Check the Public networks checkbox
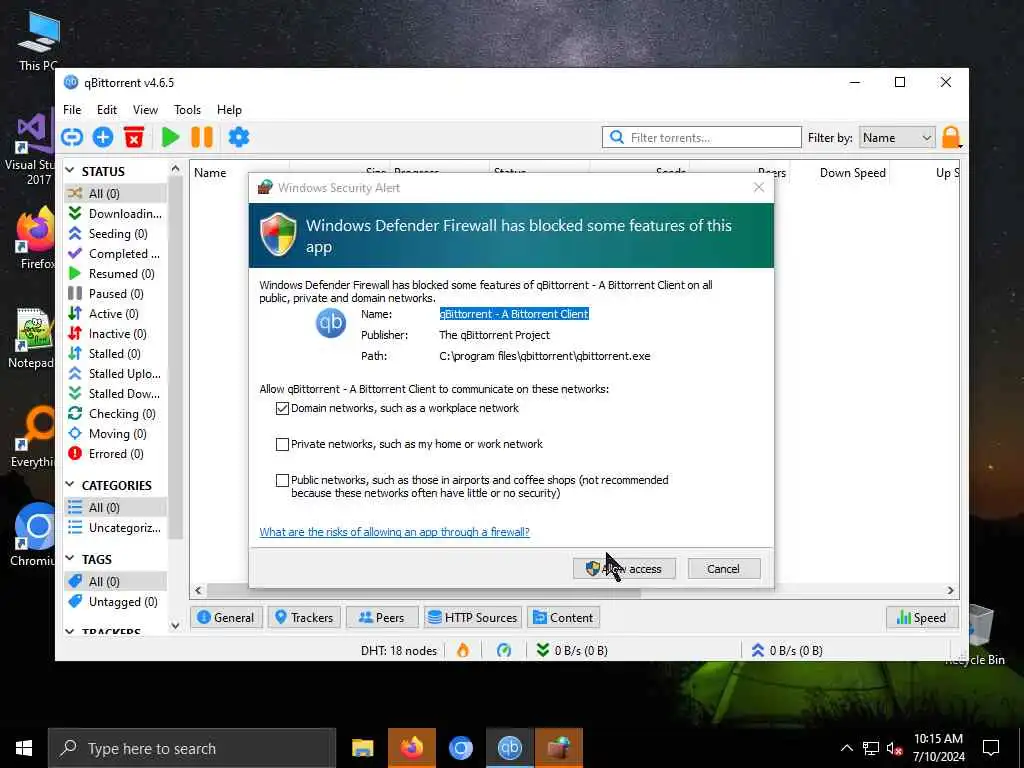 point(282,480)
